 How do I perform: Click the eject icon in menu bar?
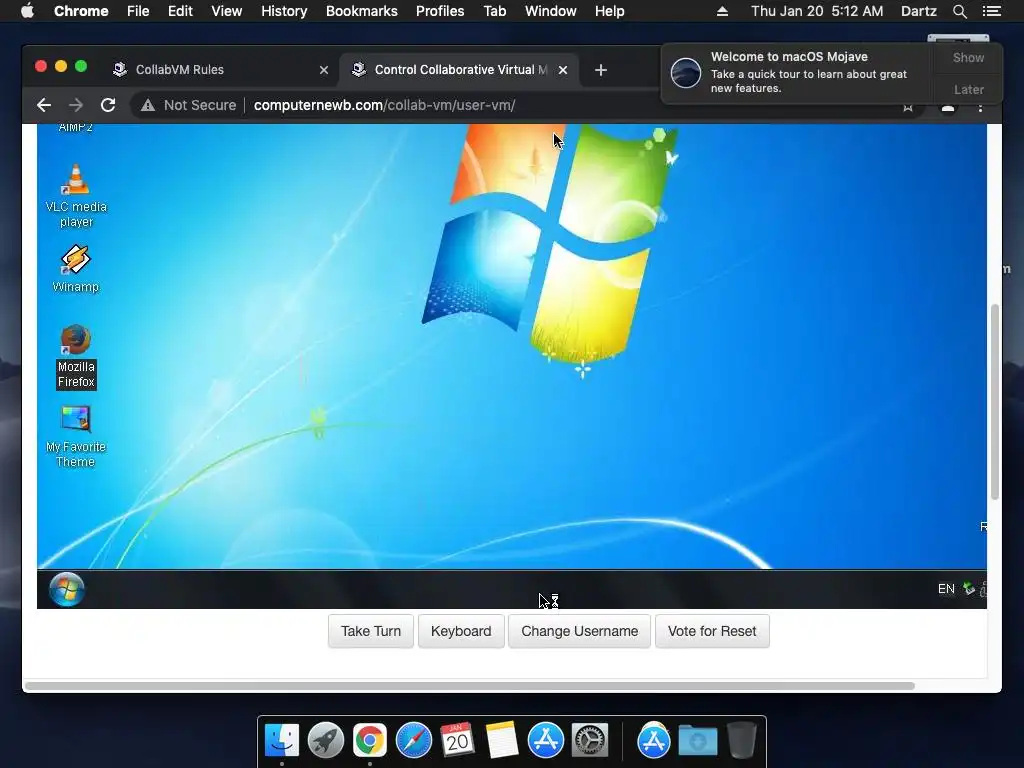pyautogui.click(x=722, y=11)
